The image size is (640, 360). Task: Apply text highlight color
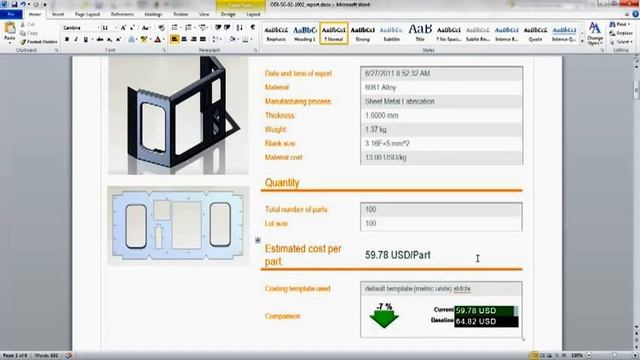tap(143, 40)
